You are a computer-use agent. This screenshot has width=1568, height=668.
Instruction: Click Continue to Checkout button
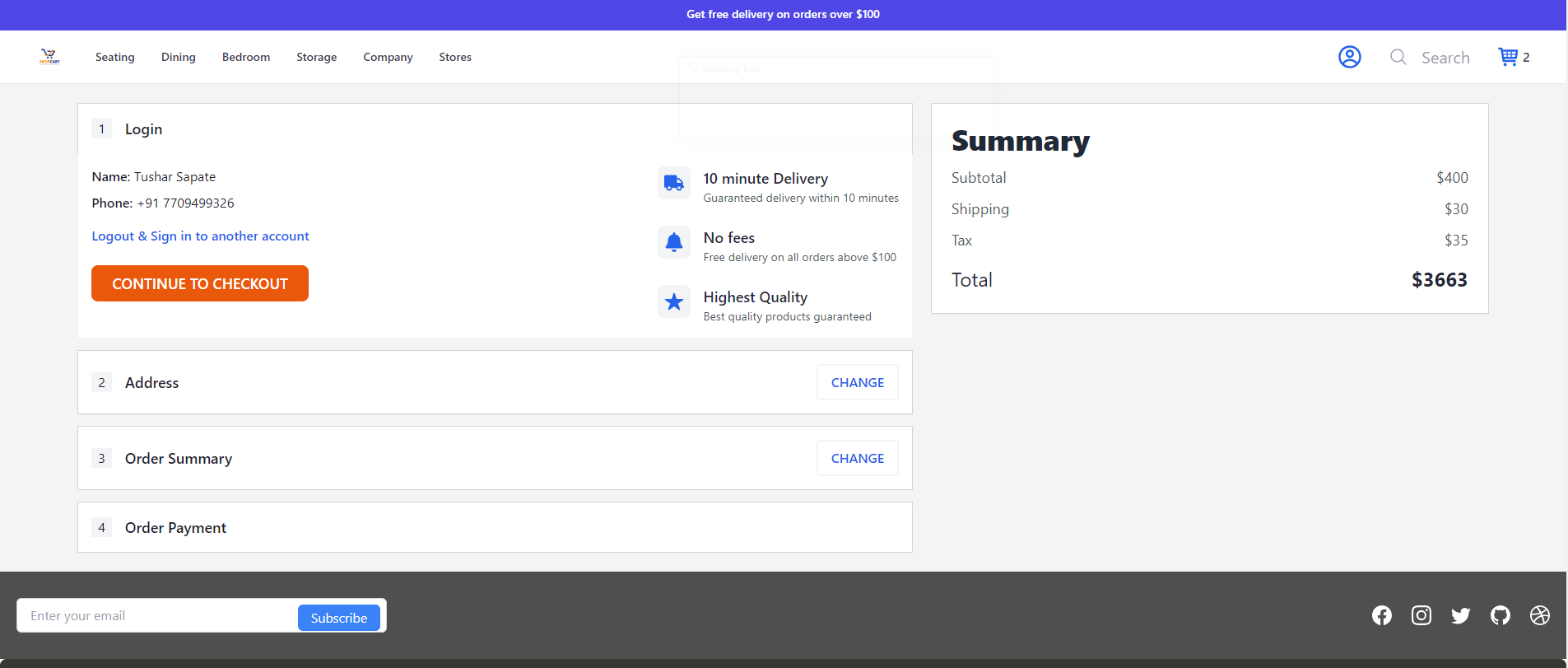pos(200,283)
